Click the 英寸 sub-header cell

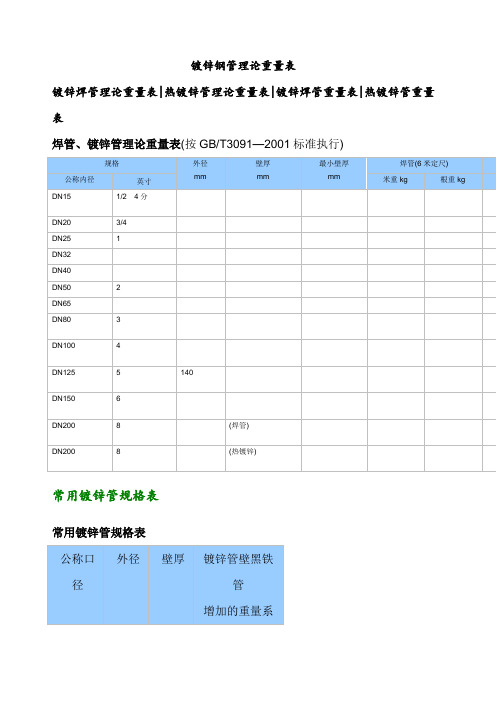point(144,181)
